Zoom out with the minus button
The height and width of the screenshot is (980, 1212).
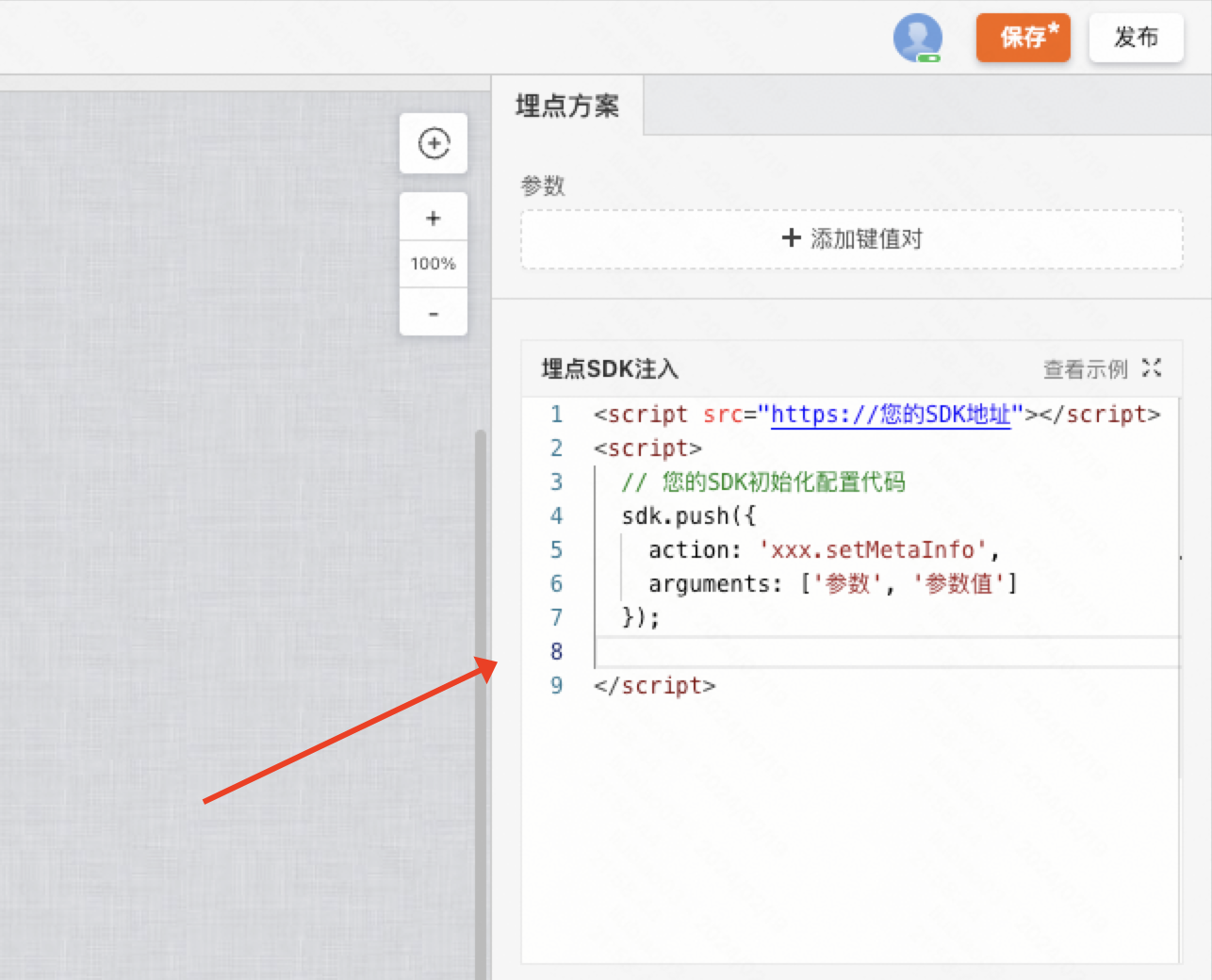click(x=434, y=312)
